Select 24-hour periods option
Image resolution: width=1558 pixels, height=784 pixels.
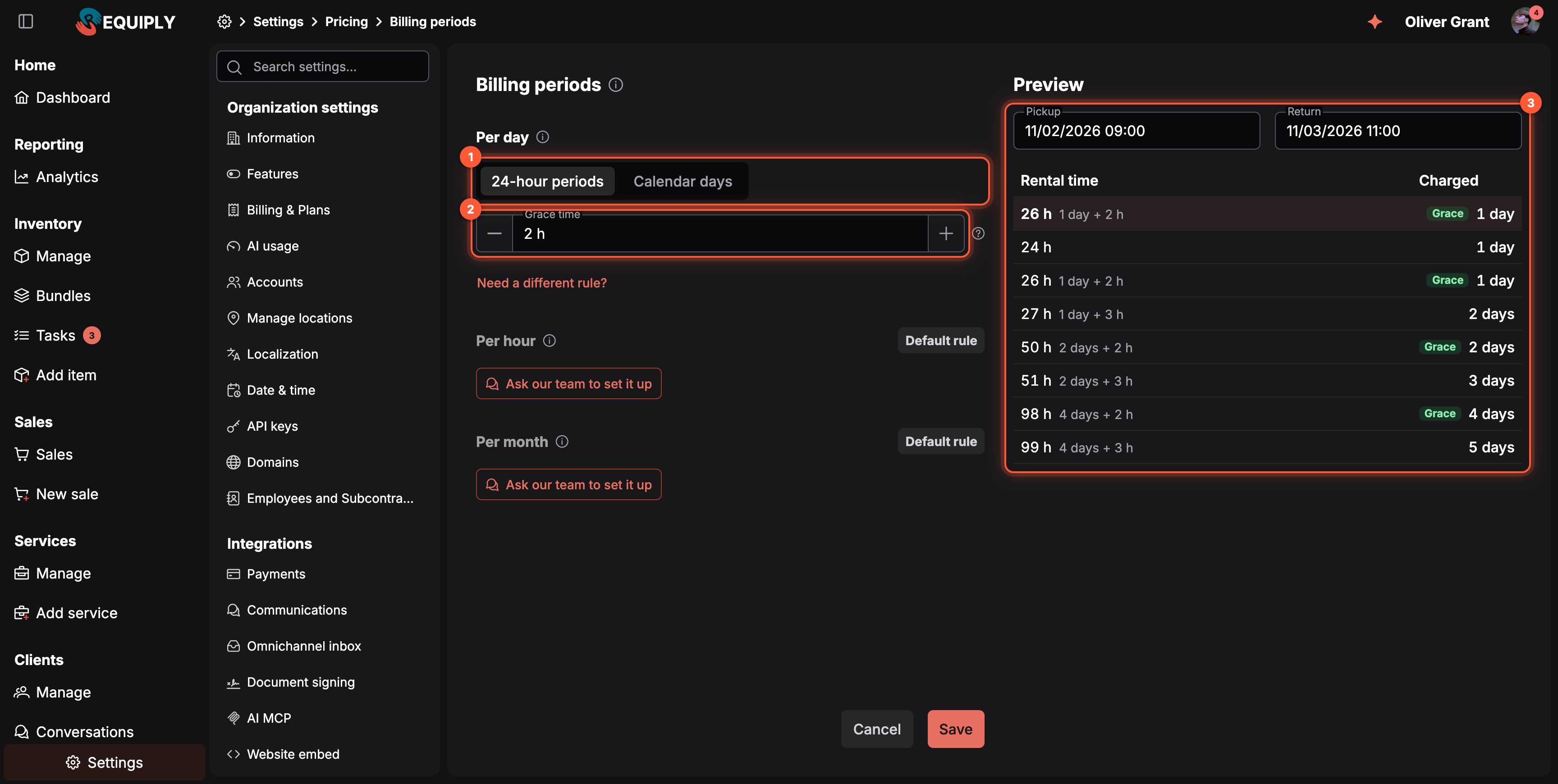[547, 181]
